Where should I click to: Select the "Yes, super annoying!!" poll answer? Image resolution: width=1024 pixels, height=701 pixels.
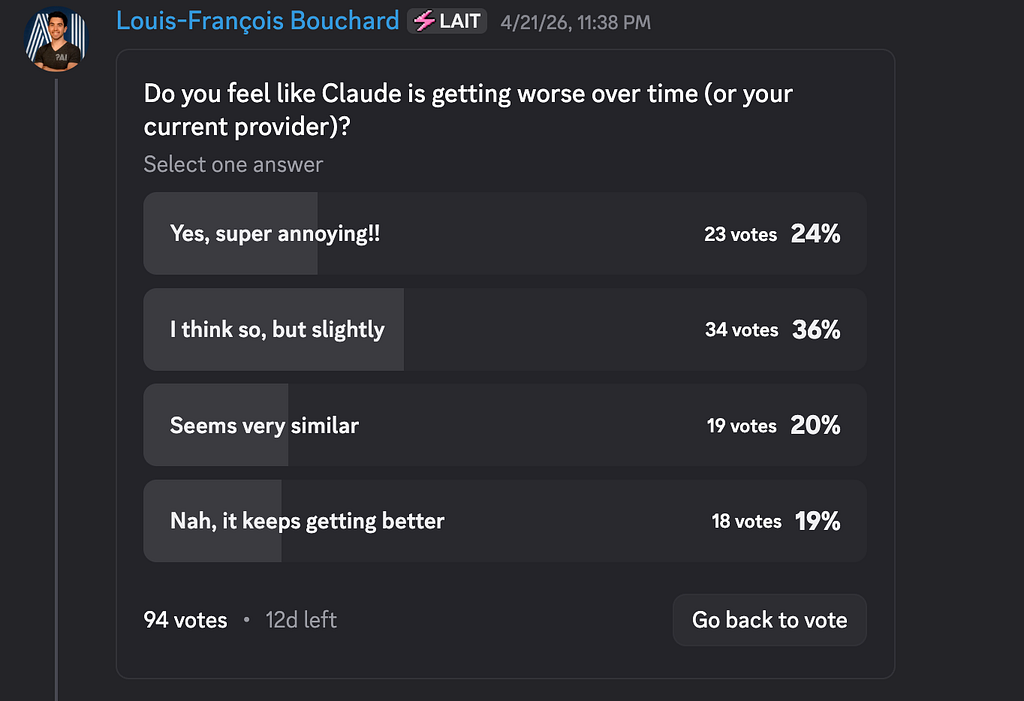[x=505, y=233]
